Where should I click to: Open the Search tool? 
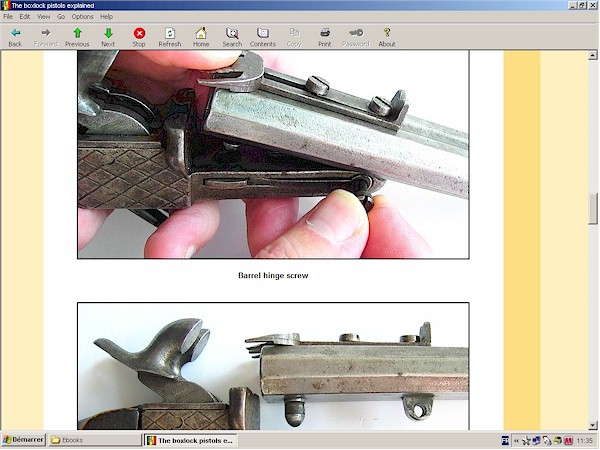(232, 37)
